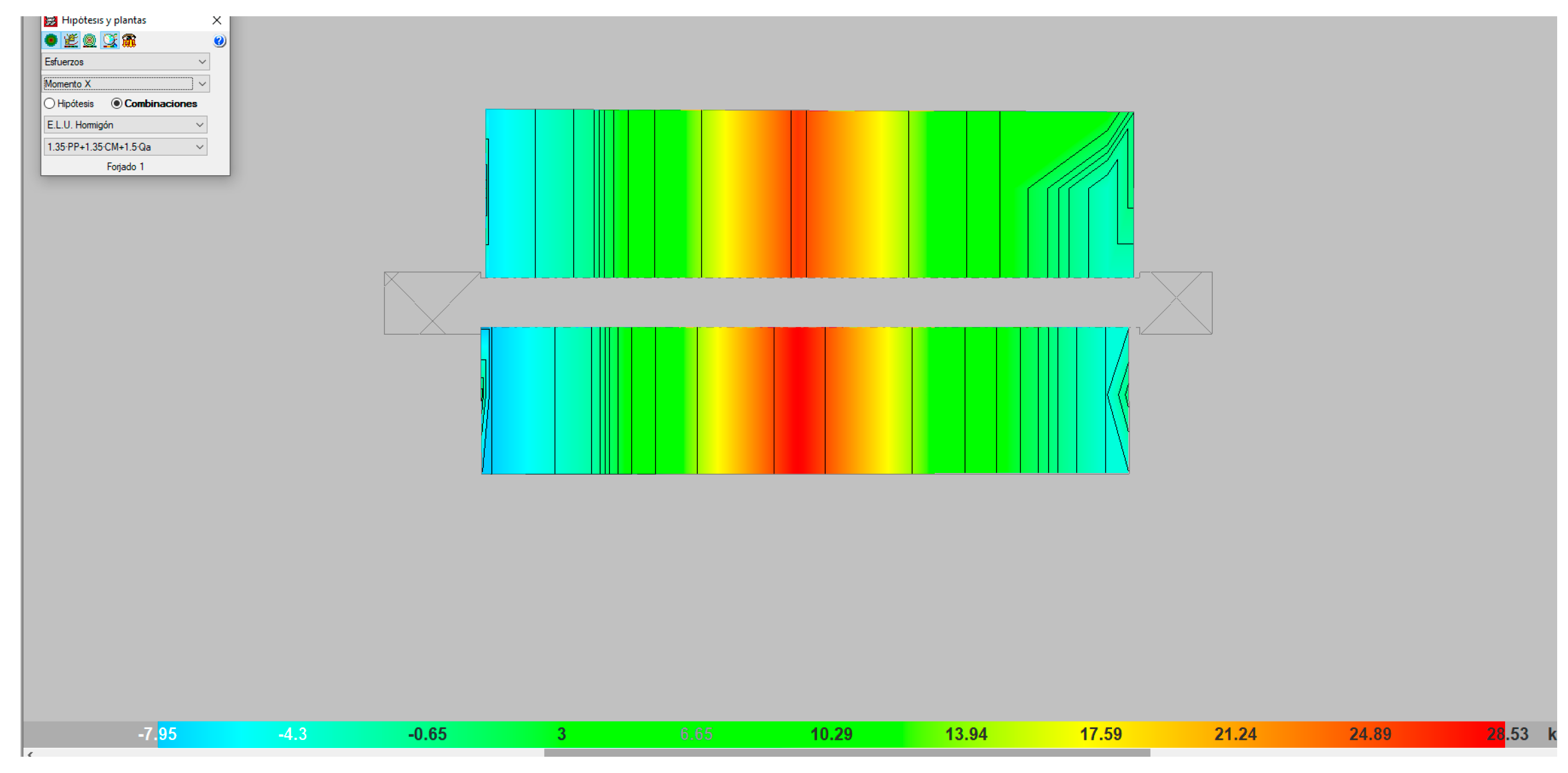Viewport: 1568px width, 773px height.
Task: Select the Hipótesis radio button
Action: 50,104
